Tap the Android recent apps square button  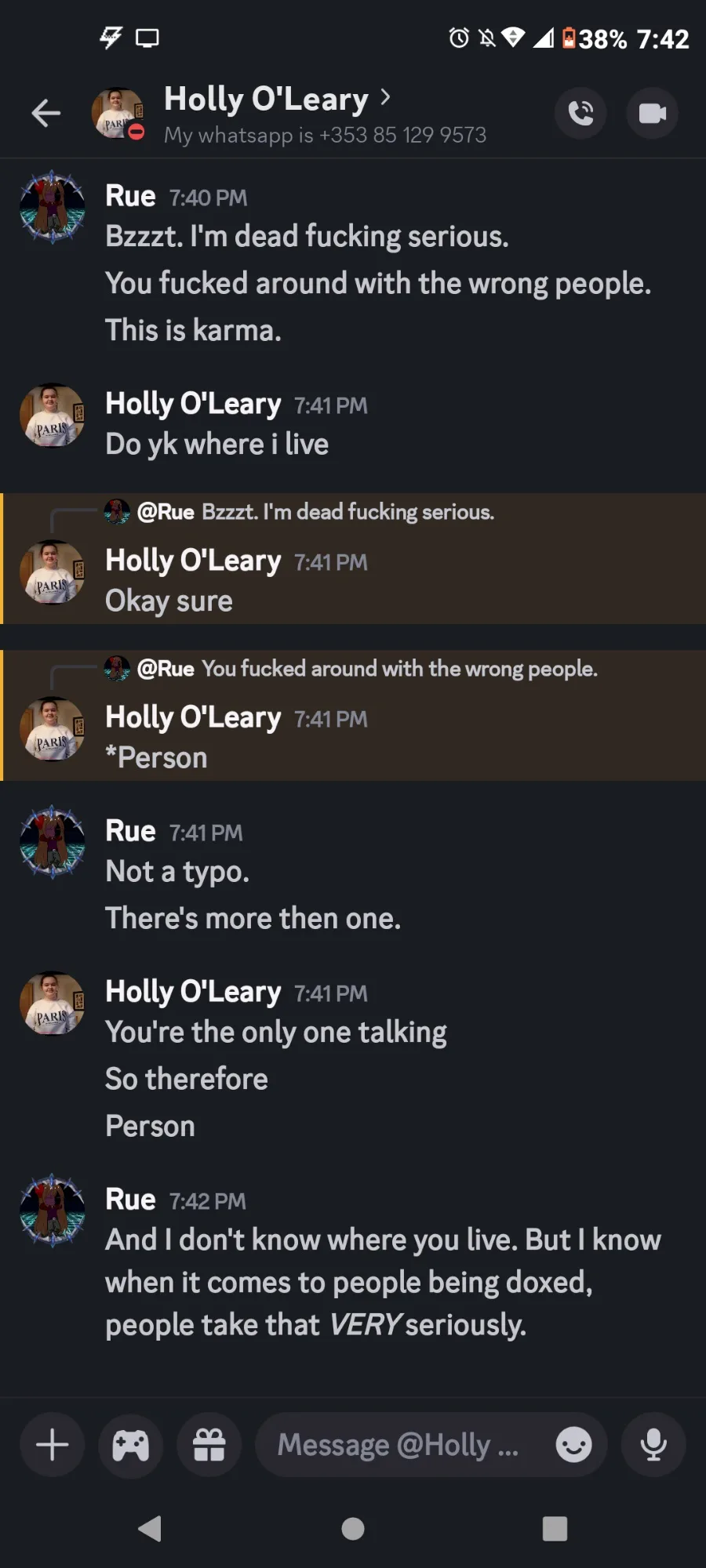pyautogui.click(x=555, y=1528)
